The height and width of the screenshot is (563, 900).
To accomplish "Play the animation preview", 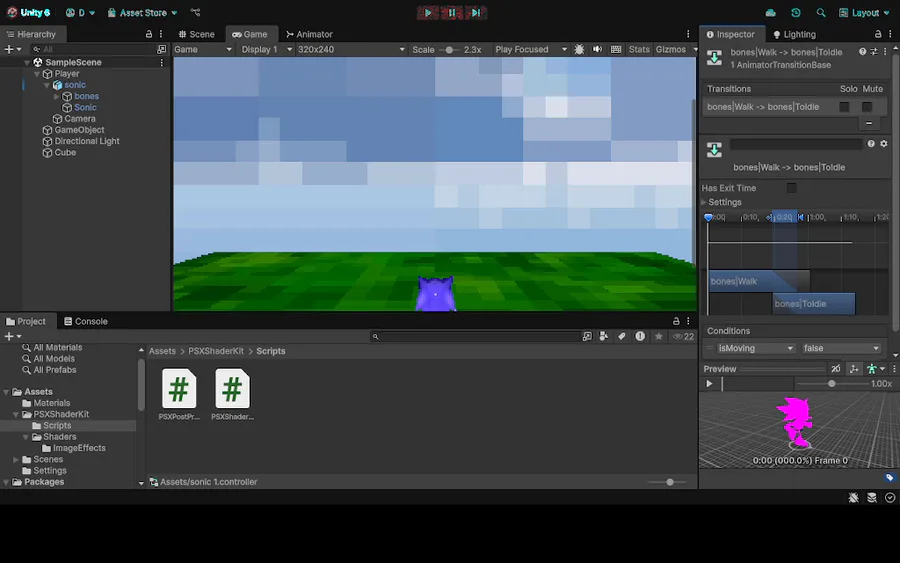I will coord(709,384).
